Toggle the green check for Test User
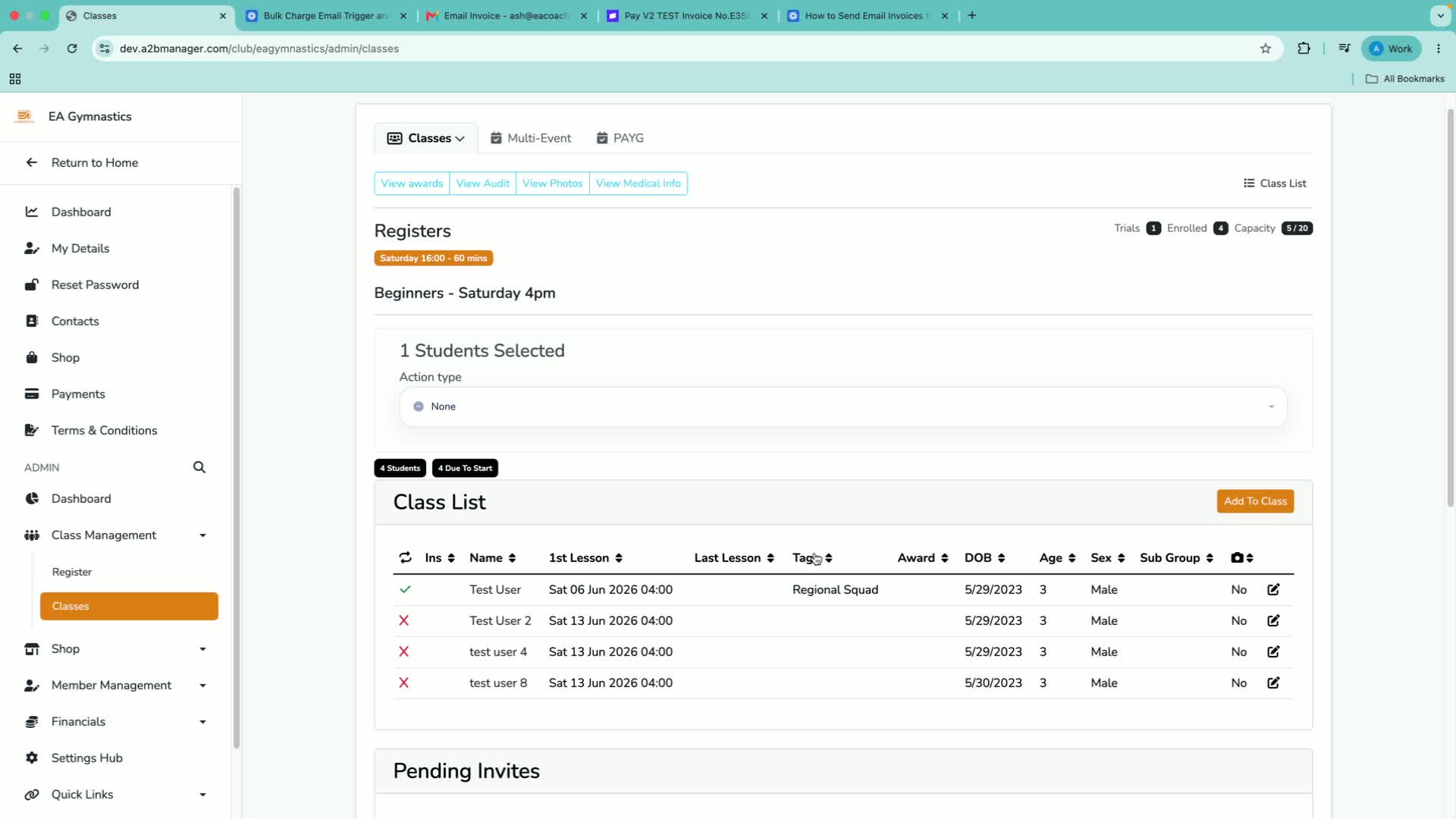The height and width of the screenshot is (819, 1456). point(405,589)
